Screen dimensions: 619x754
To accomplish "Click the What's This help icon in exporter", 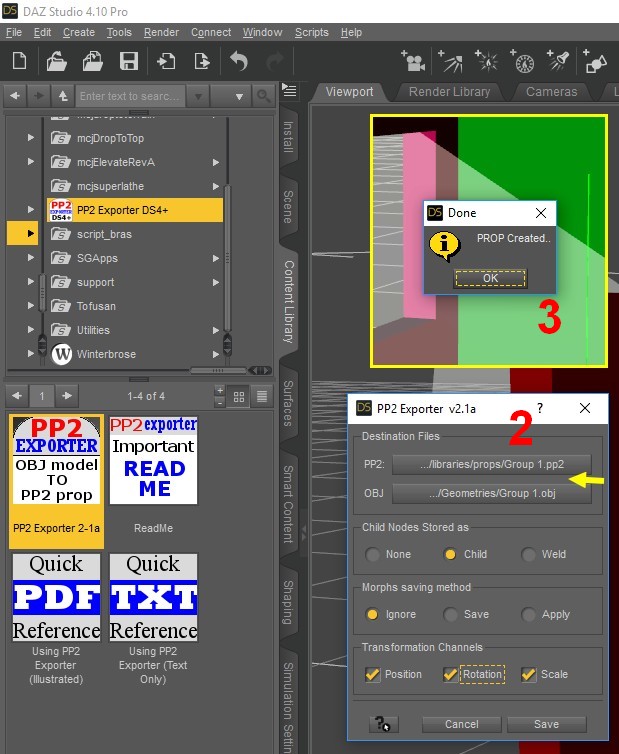I will click(x=383, y=724).
